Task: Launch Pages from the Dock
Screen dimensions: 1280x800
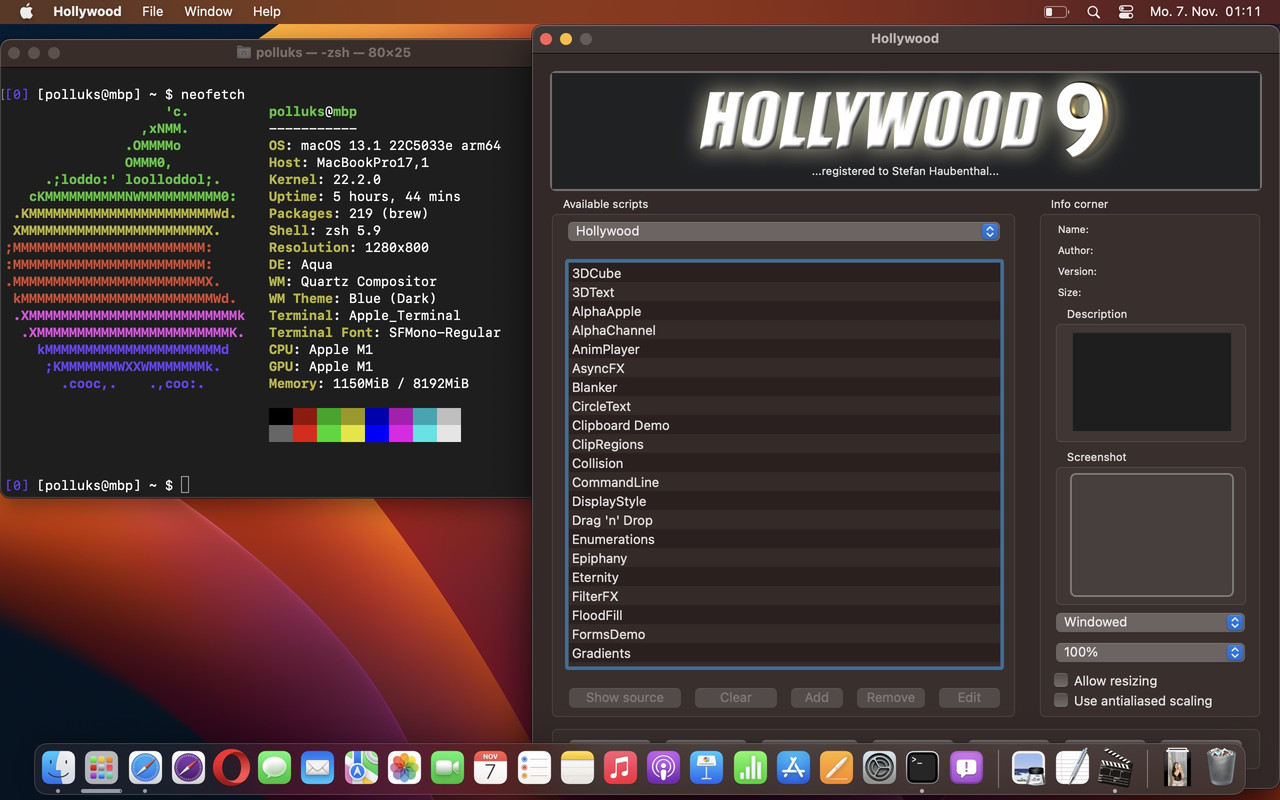Action: [836, 768]
